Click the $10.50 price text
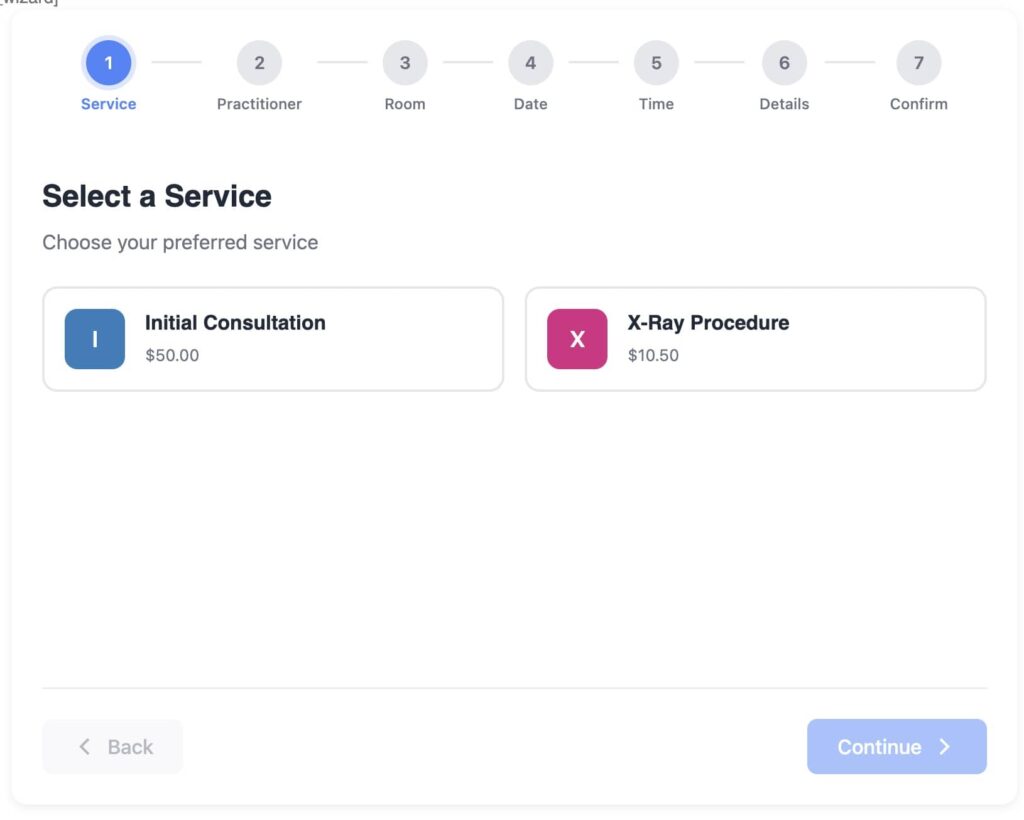Viewport: 1024px width, 820px height. (653, 355)
